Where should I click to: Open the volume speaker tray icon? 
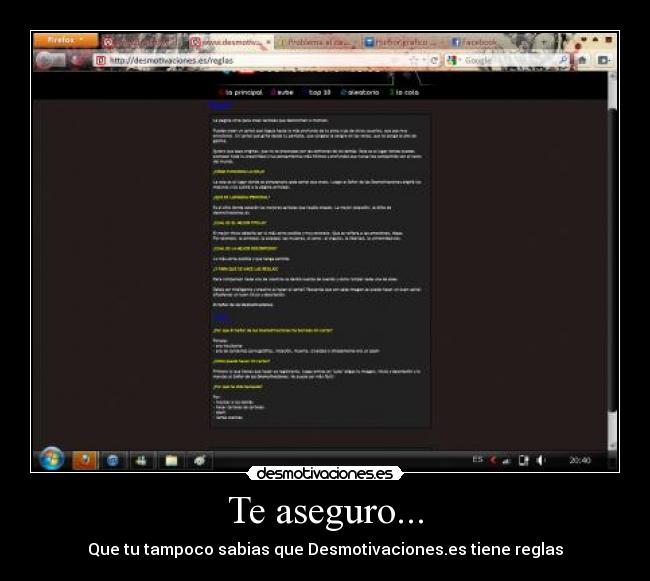(541, 460)
